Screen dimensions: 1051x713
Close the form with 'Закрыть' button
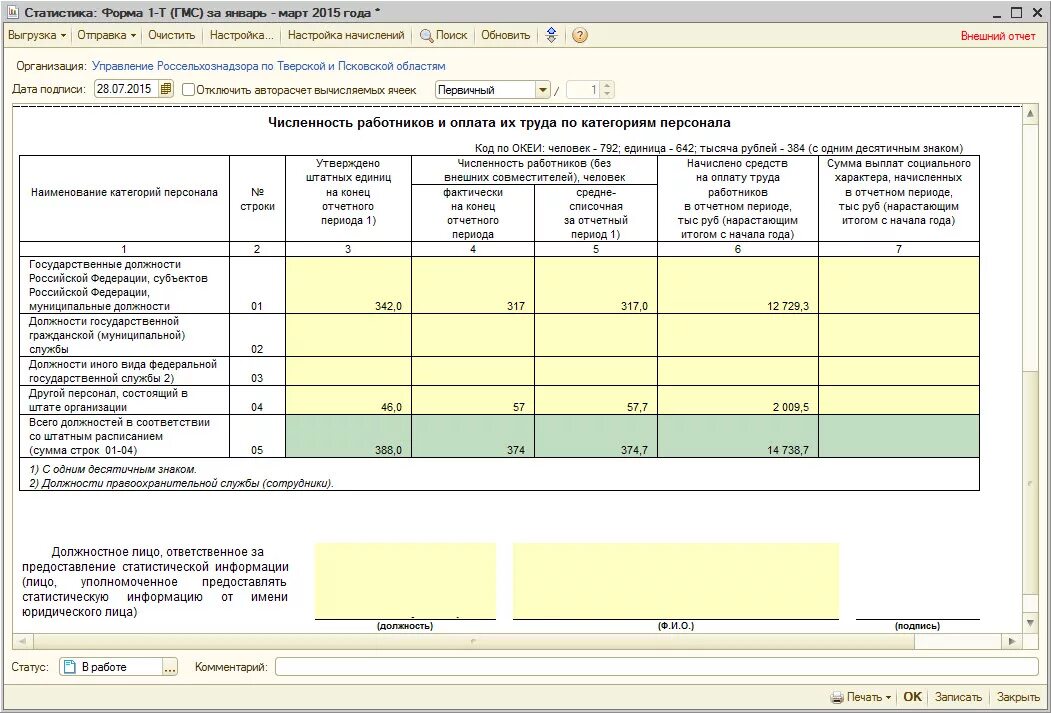tap(1017, 697)
